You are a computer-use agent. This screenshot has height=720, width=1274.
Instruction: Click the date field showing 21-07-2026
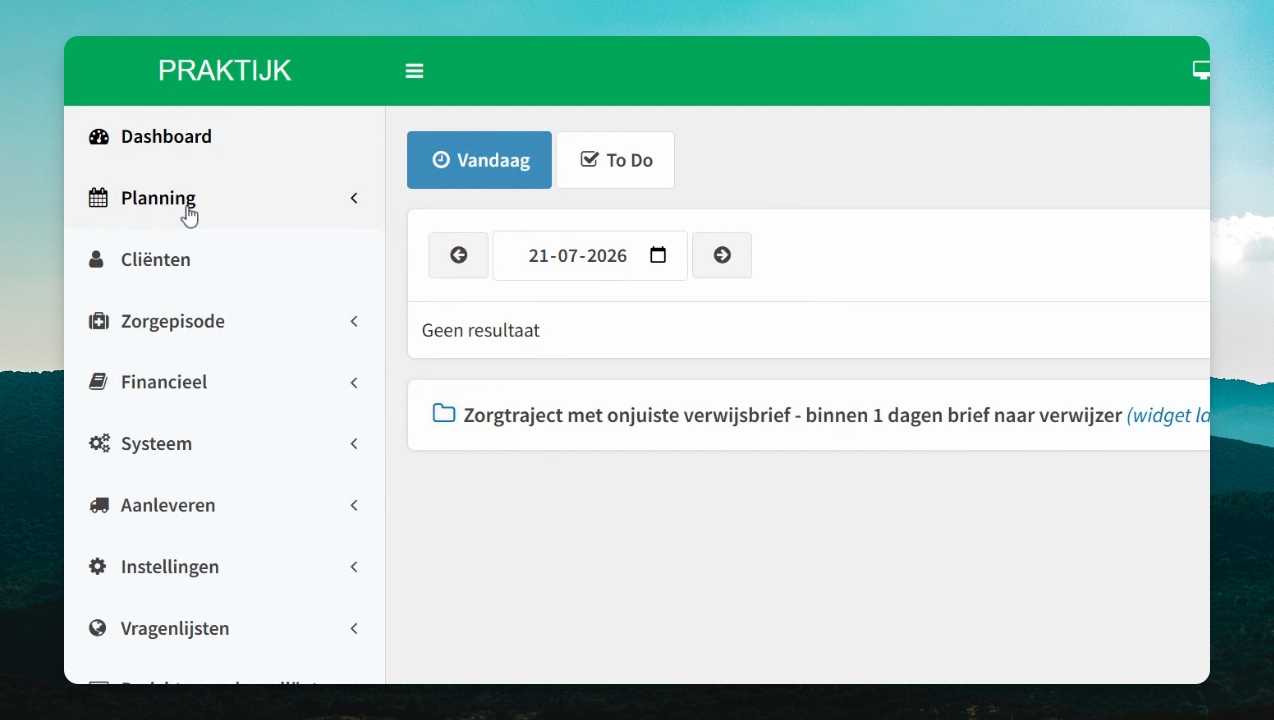point(590,255)
